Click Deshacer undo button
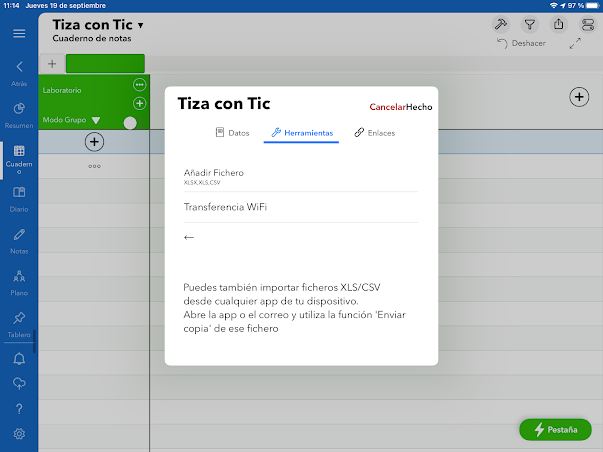The height and width of the screenshot is (452, 603). tap(521, 43)
